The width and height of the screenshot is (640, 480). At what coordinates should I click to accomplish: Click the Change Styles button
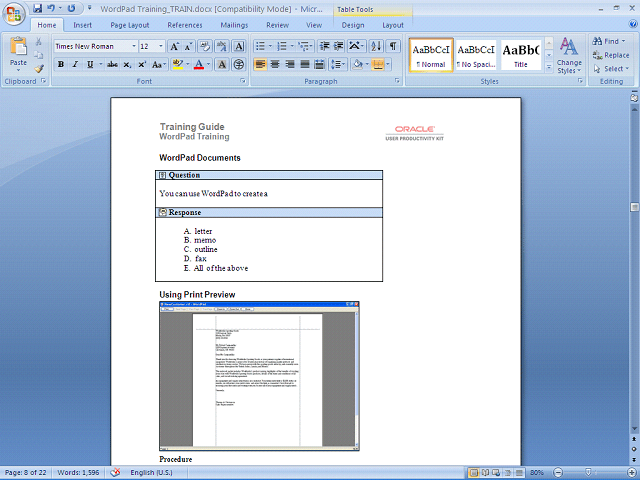tap(569, 56)
